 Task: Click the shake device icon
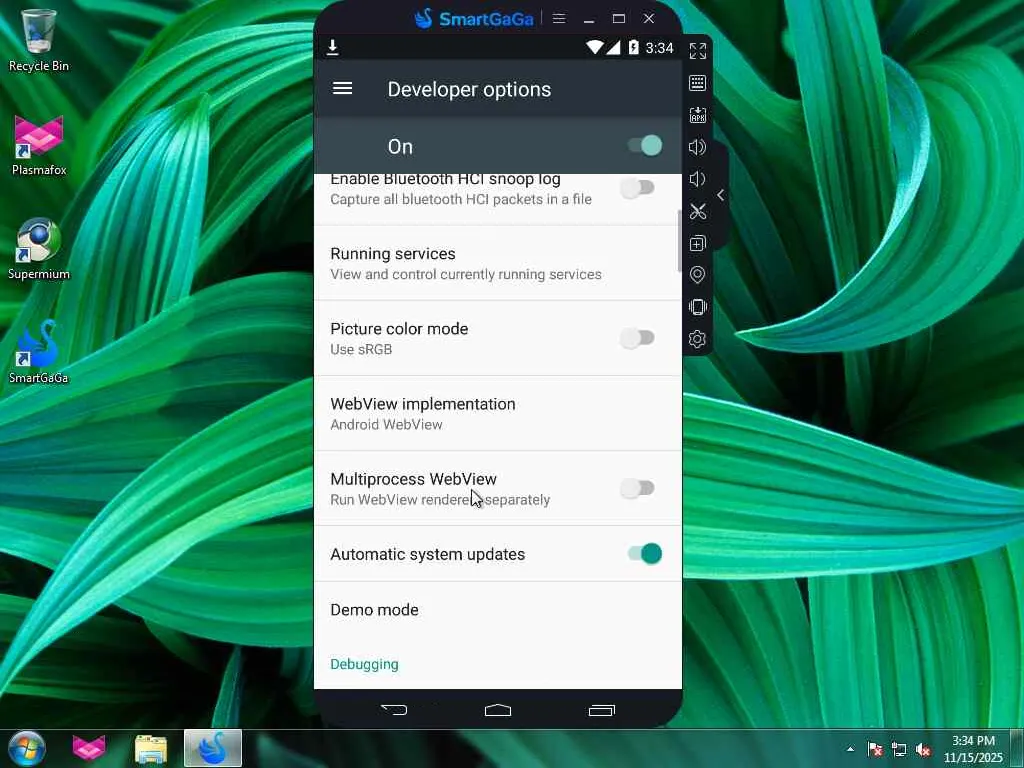point(697,307)
